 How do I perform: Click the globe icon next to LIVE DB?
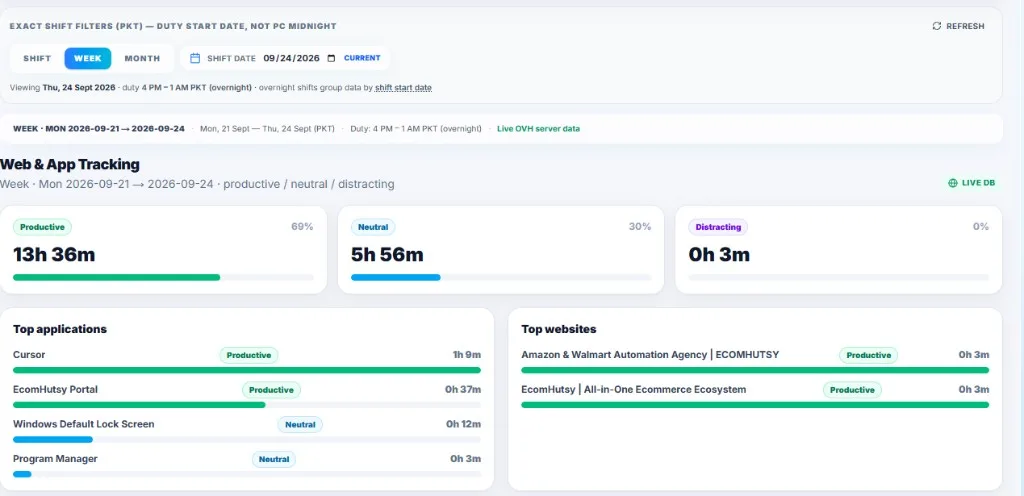[x=952, y=183]
